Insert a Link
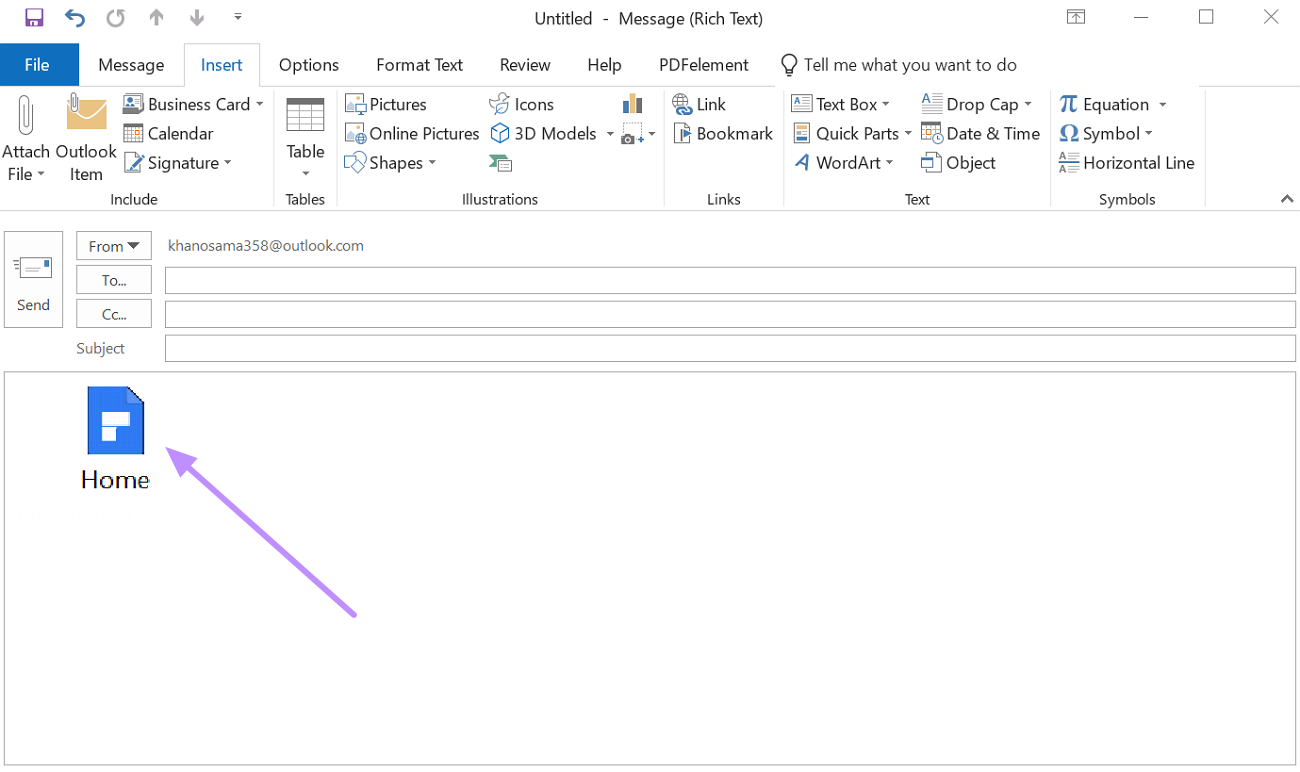This screenshot has height=772, width=1300. 700,104
